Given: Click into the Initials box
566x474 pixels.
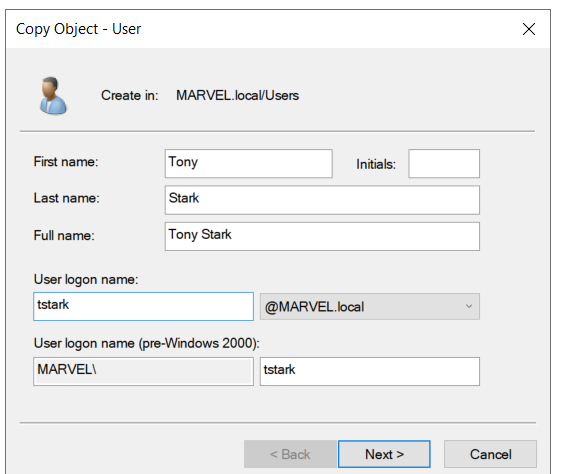Looking at the screenshot, I should click(x=444, y=164).
